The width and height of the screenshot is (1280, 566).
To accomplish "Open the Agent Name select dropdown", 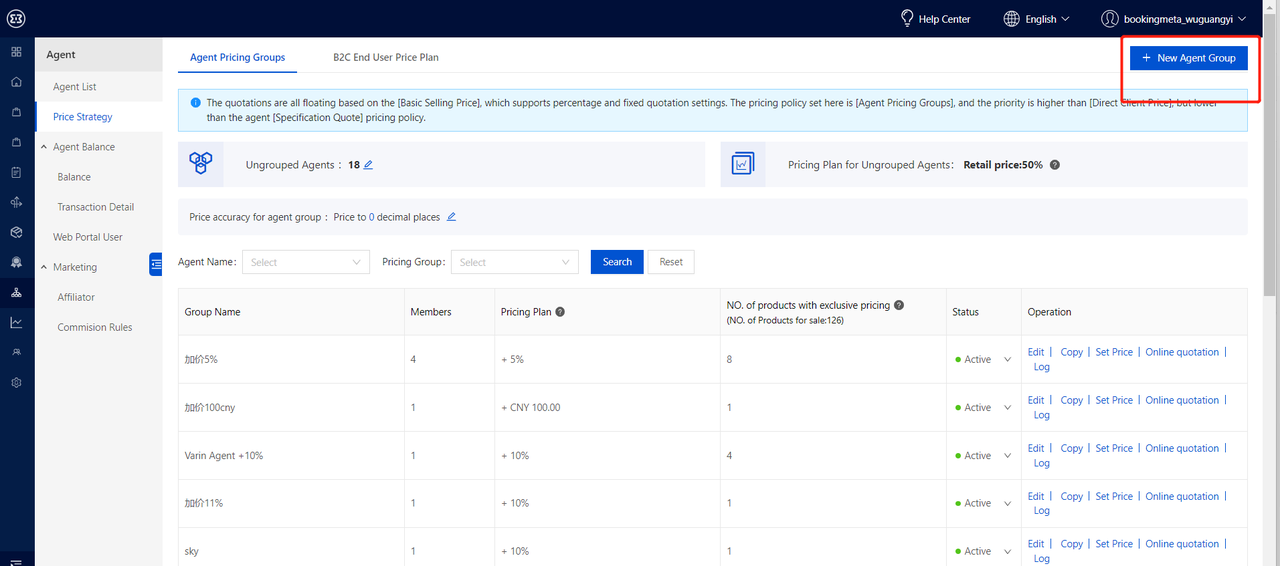I will pyautogui.click(x=306, y=262).
